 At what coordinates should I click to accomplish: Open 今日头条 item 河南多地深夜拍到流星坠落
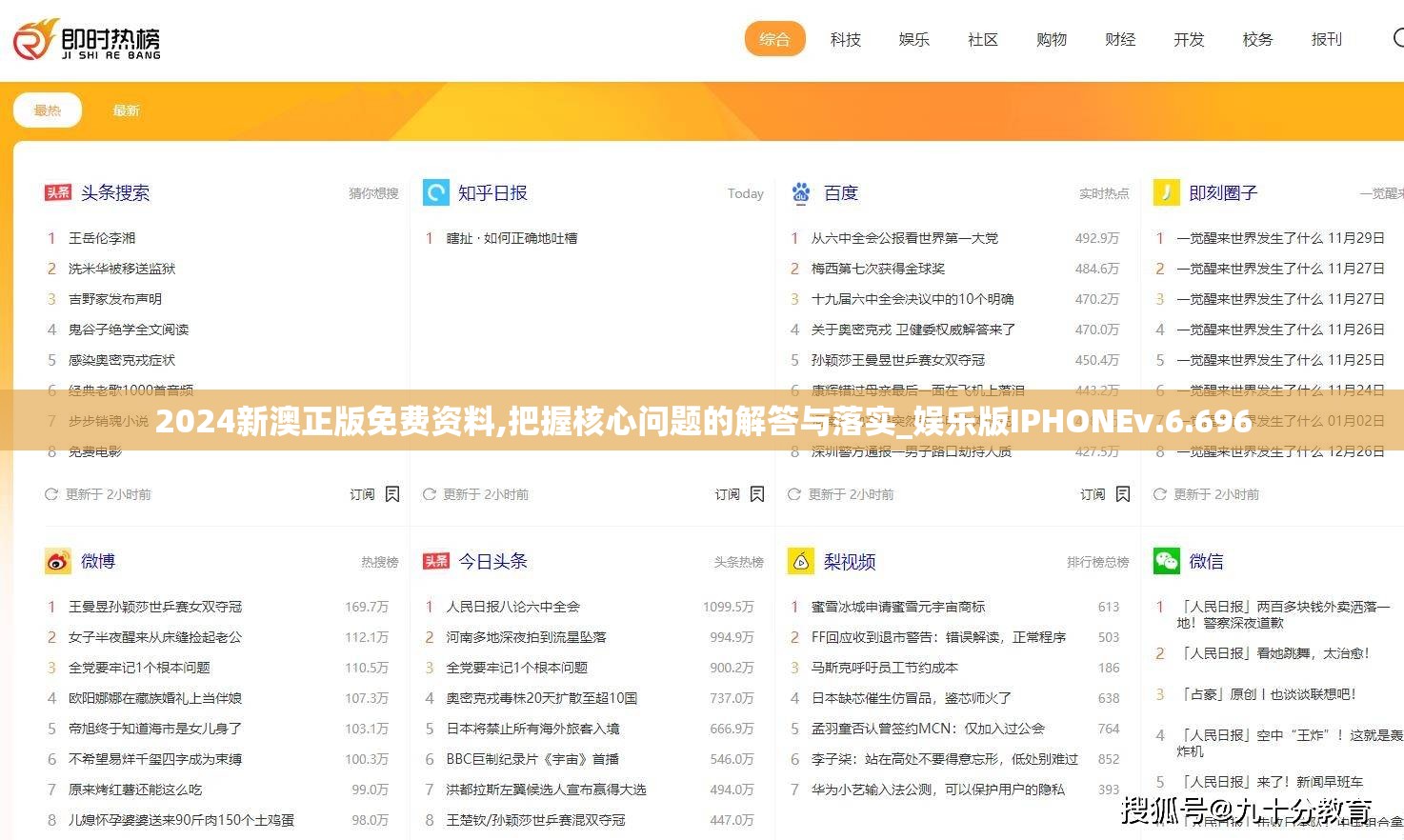pyautogui.click(x=526, y=637)
